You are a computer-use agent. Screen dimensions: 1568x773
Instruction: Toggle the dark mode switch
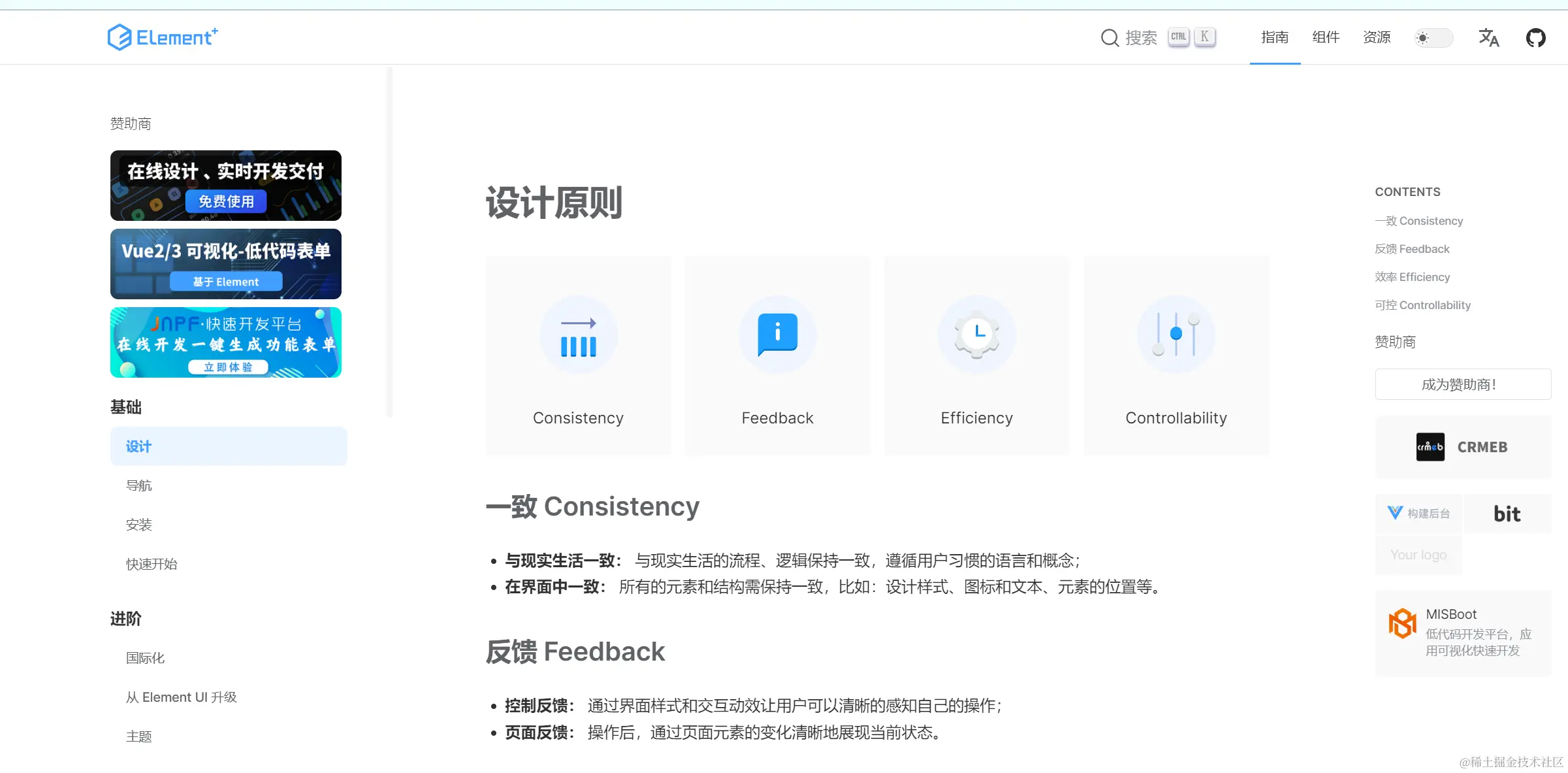coord(1433,38)
